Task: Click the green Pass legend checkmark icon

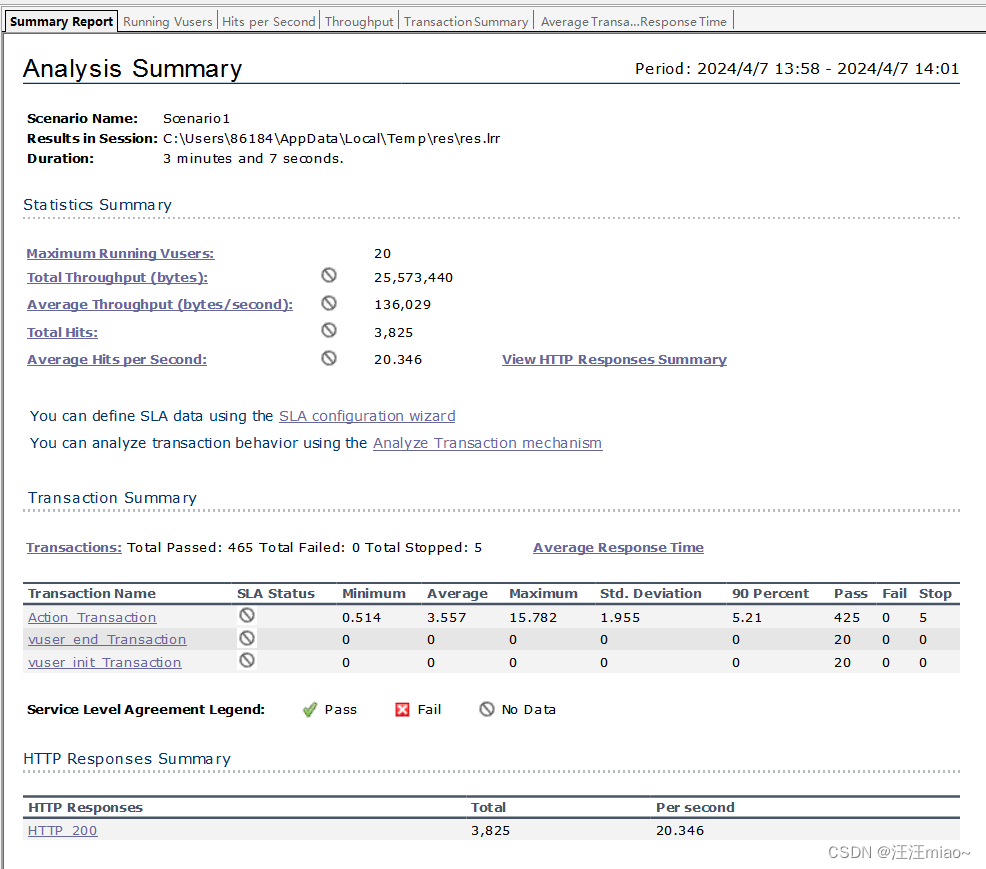Action: click(x=309, y=710)
